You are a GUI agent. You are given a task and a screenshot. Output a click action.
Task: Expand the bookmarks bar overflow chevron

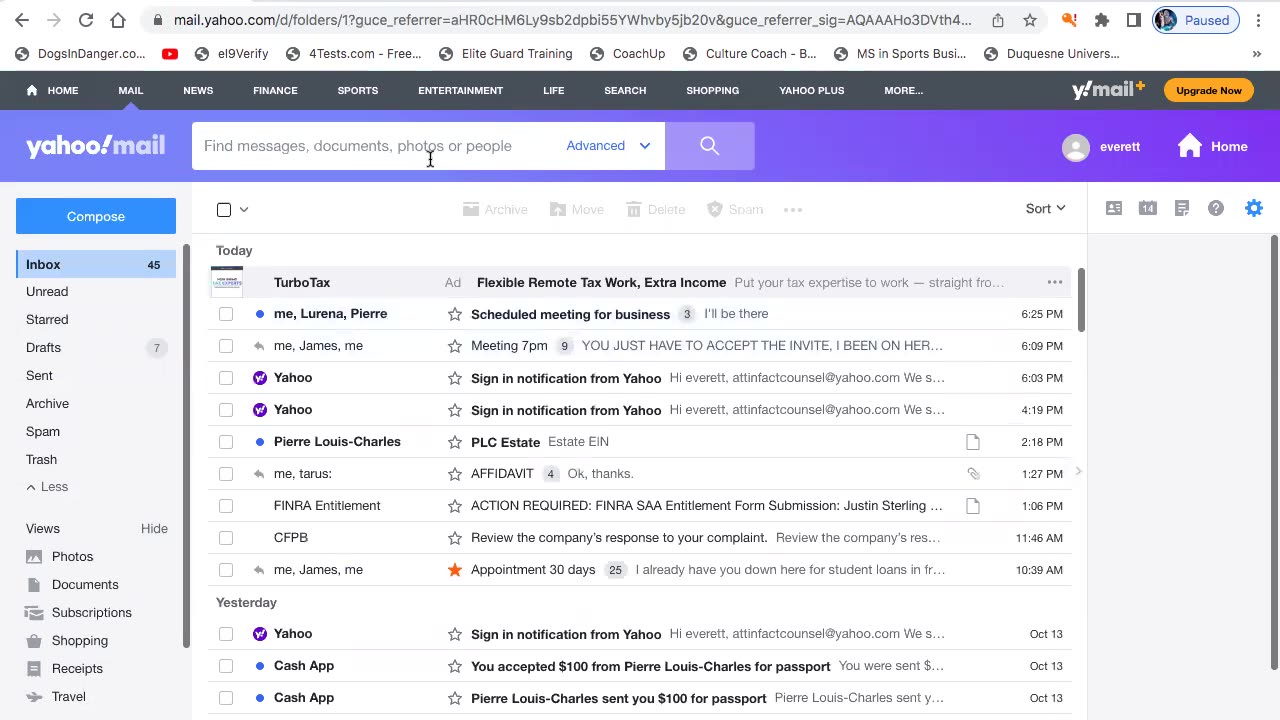click(x=1257, y=54)
